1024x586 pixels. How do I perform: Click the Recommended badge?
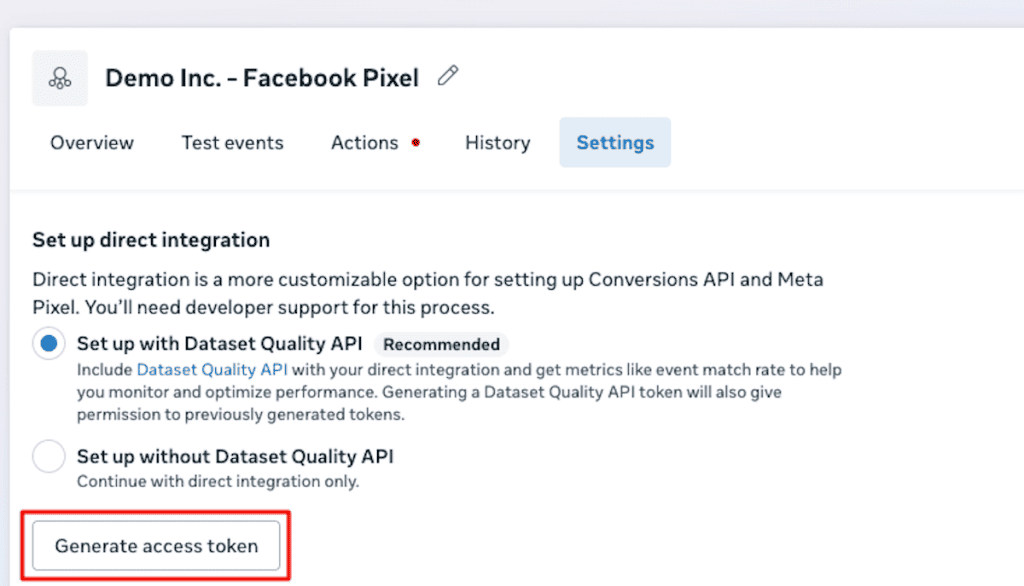pyautogui.click(x=441, y=344)
